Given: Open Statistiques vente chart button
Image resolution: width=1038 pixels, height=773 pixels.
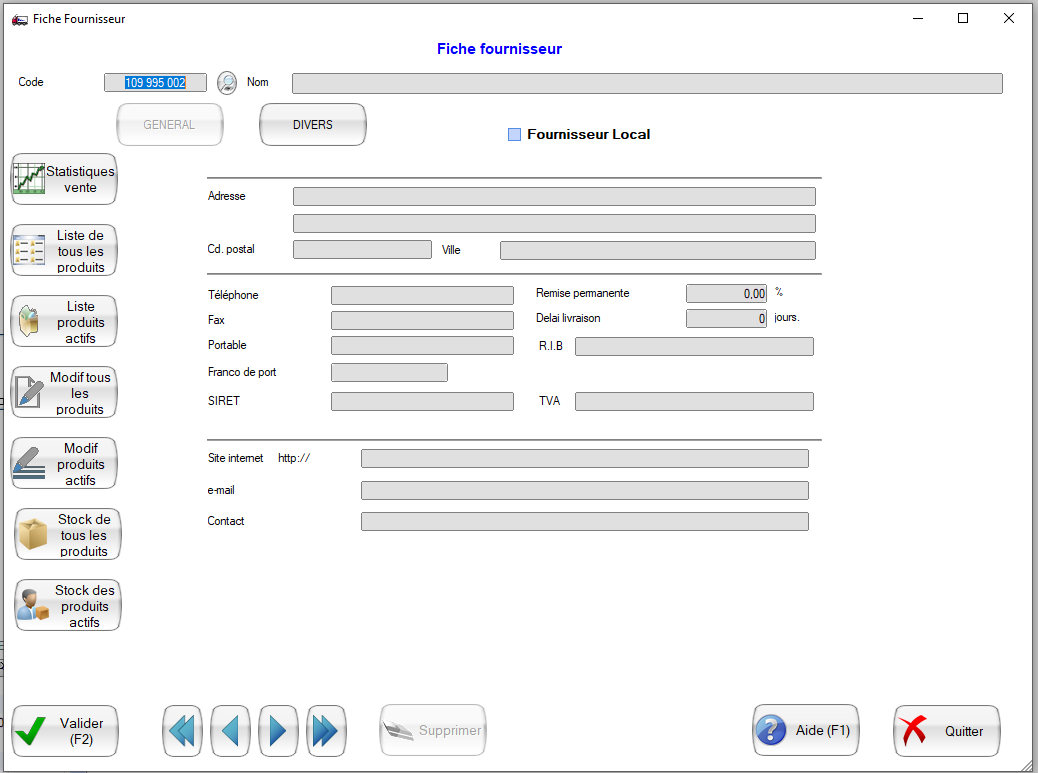Looking at the screenshot, I should tap(64, 179).
